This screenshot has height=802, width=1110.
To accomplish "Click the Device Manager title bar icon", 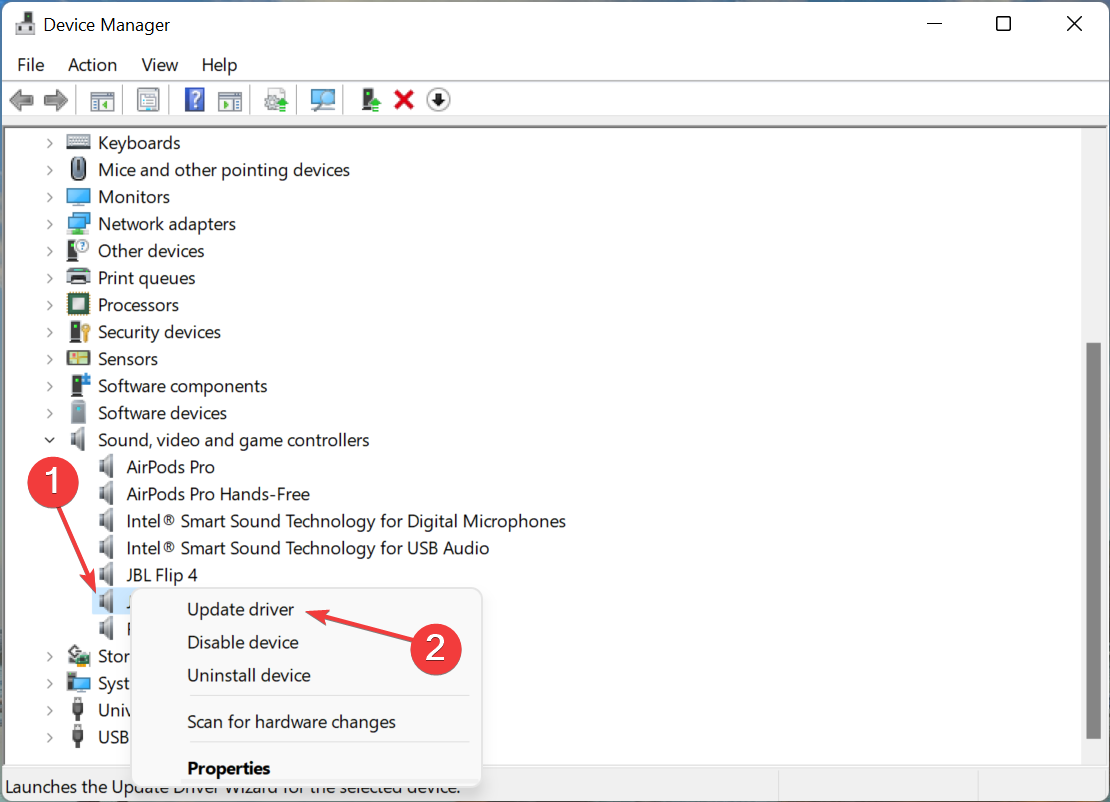I will click(25, 24).
